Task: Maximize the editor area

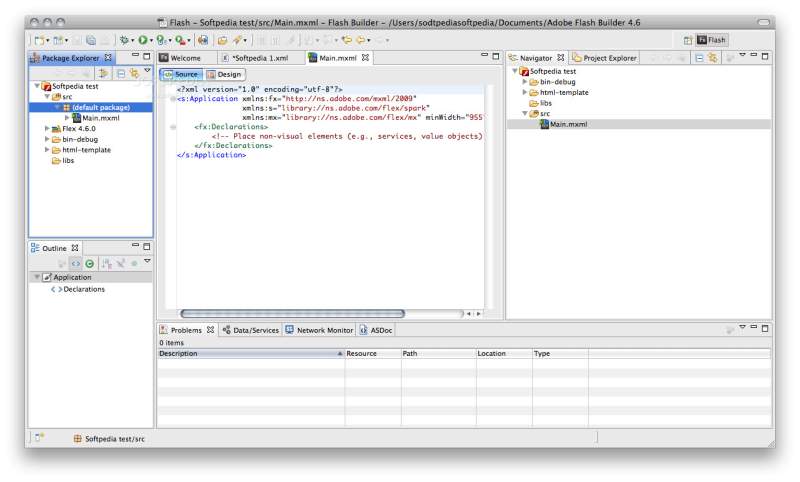Action: pos(495,56)
